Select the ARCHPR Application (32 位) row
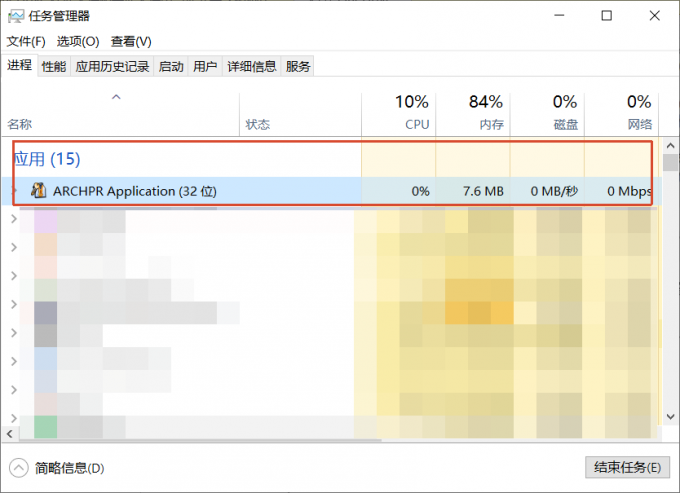Viewport: 680px width, 493px height. [x=332, y=191]
